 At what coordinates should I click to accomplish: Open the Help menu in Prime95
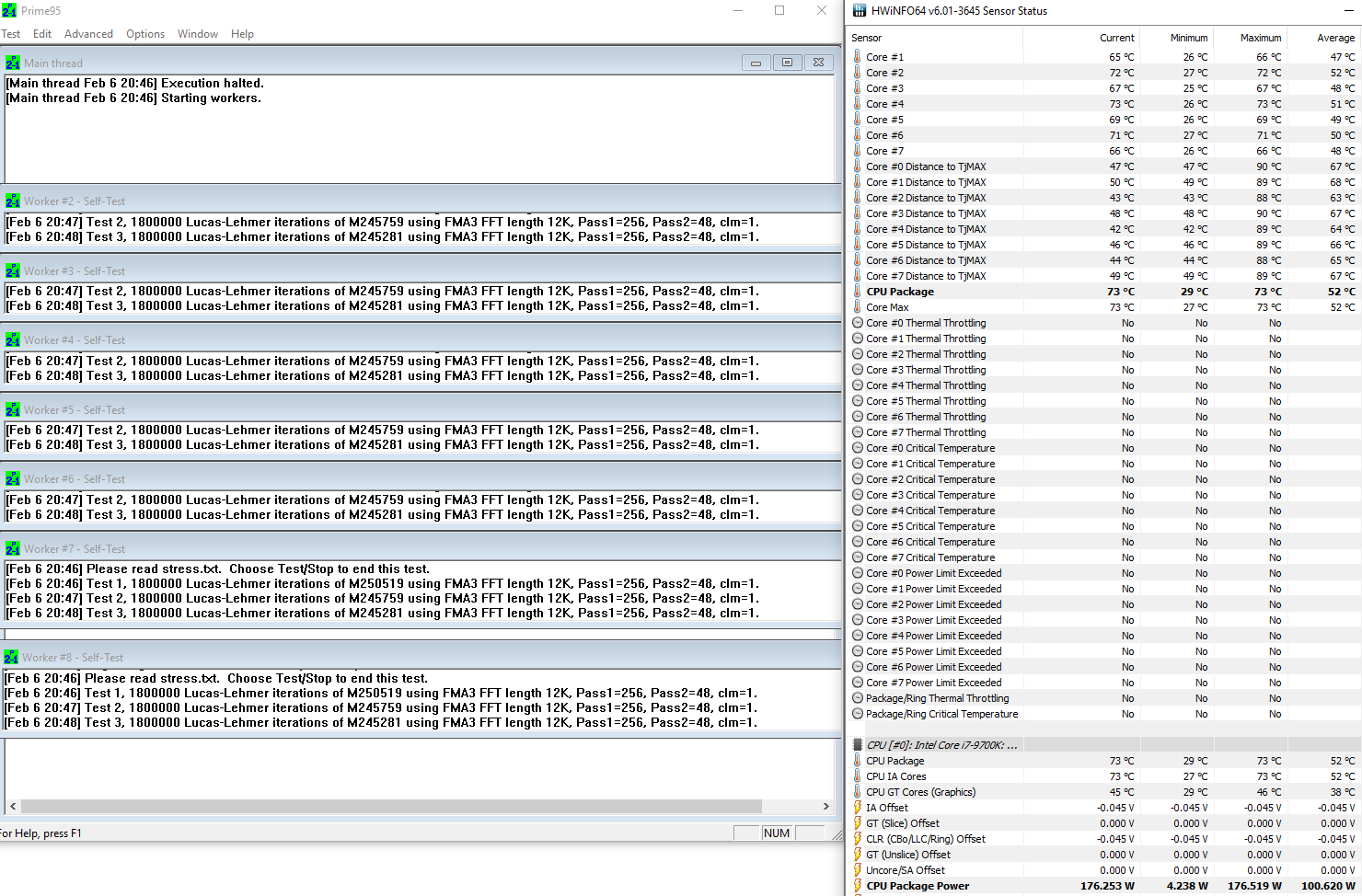(242, 34)
